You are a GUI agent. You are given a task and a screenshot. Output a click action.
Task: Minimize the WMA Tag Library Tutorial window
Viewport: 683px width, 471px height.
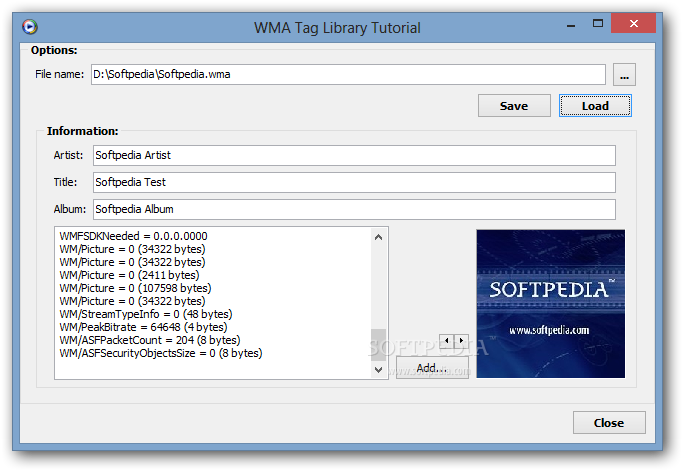click(x=571, y=24)
